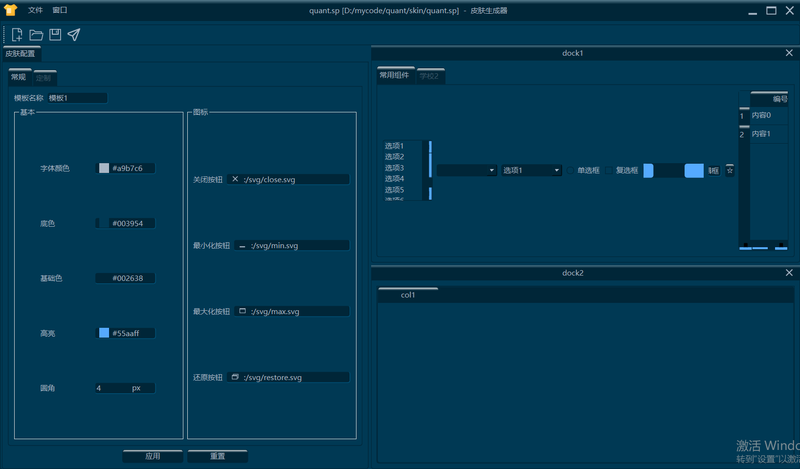Open the 窗口 menu
The width and height of the screenshot is (800, 469).
[60, 10]
